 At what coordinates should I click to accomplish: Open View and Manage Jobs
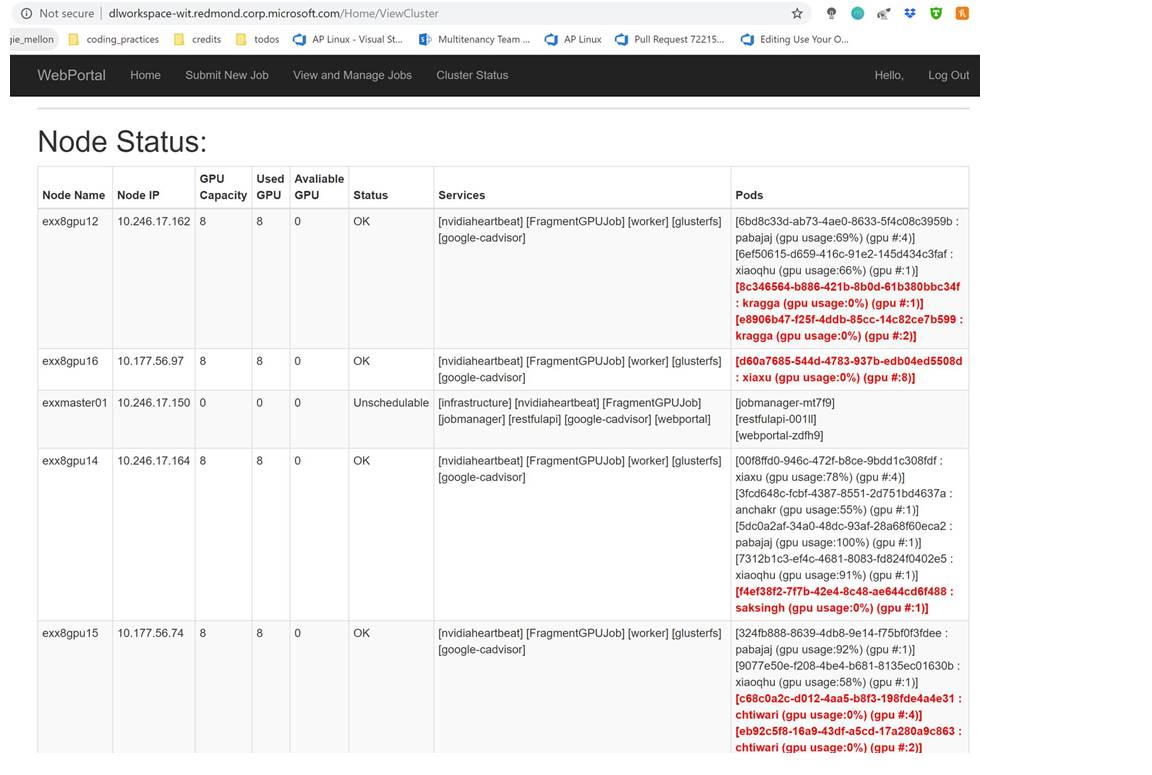[x=352, y=75]
